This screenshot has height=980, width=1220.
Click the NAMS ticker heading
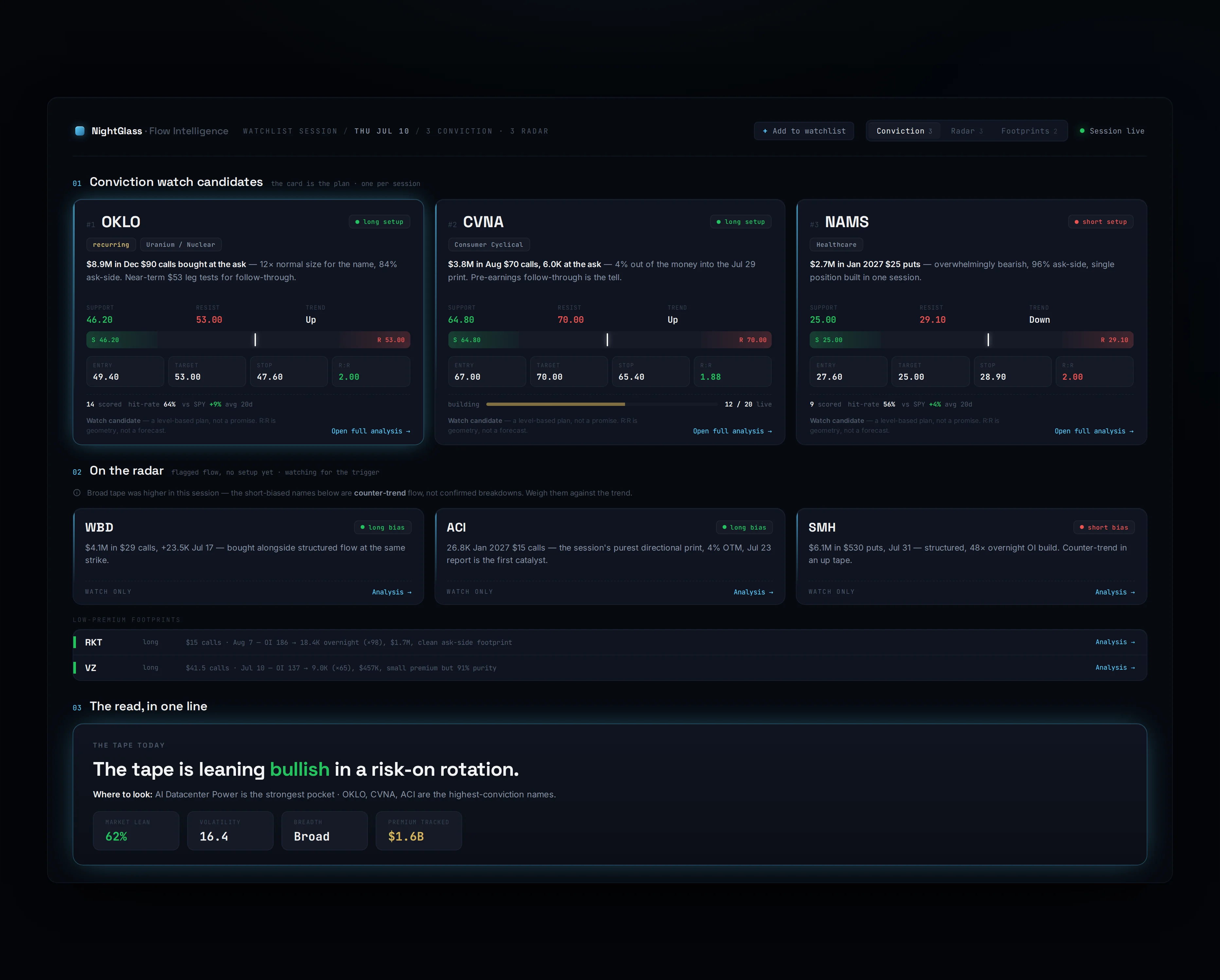coord(847,222)
